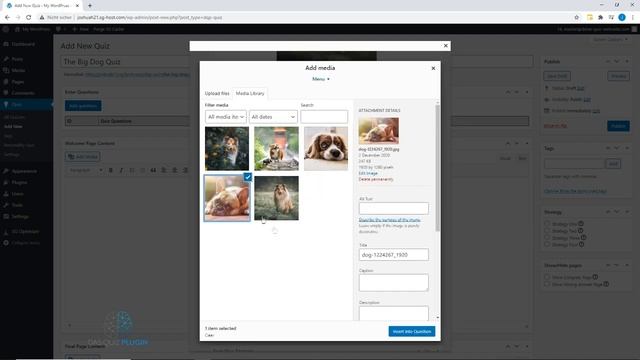Click the media Search input field
Image resolution: width=640 pixels, height=360 pixels.
[324, 117]
